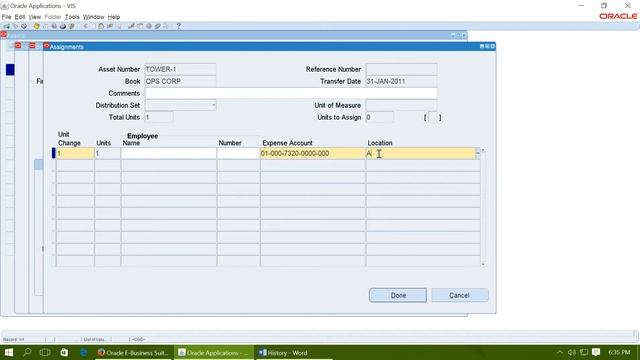This screenshot has width=640, height=360.
Task: Switch to Oracle E-Business Suite taskbar button
Action: (x=133, y=353)
